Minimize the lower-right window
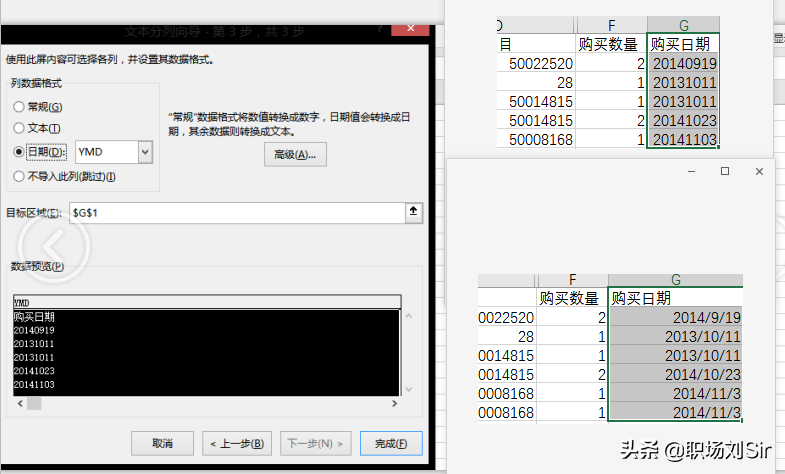Image resolution: width=785 pixels, height=474 pixels. [x=691, y=171]
